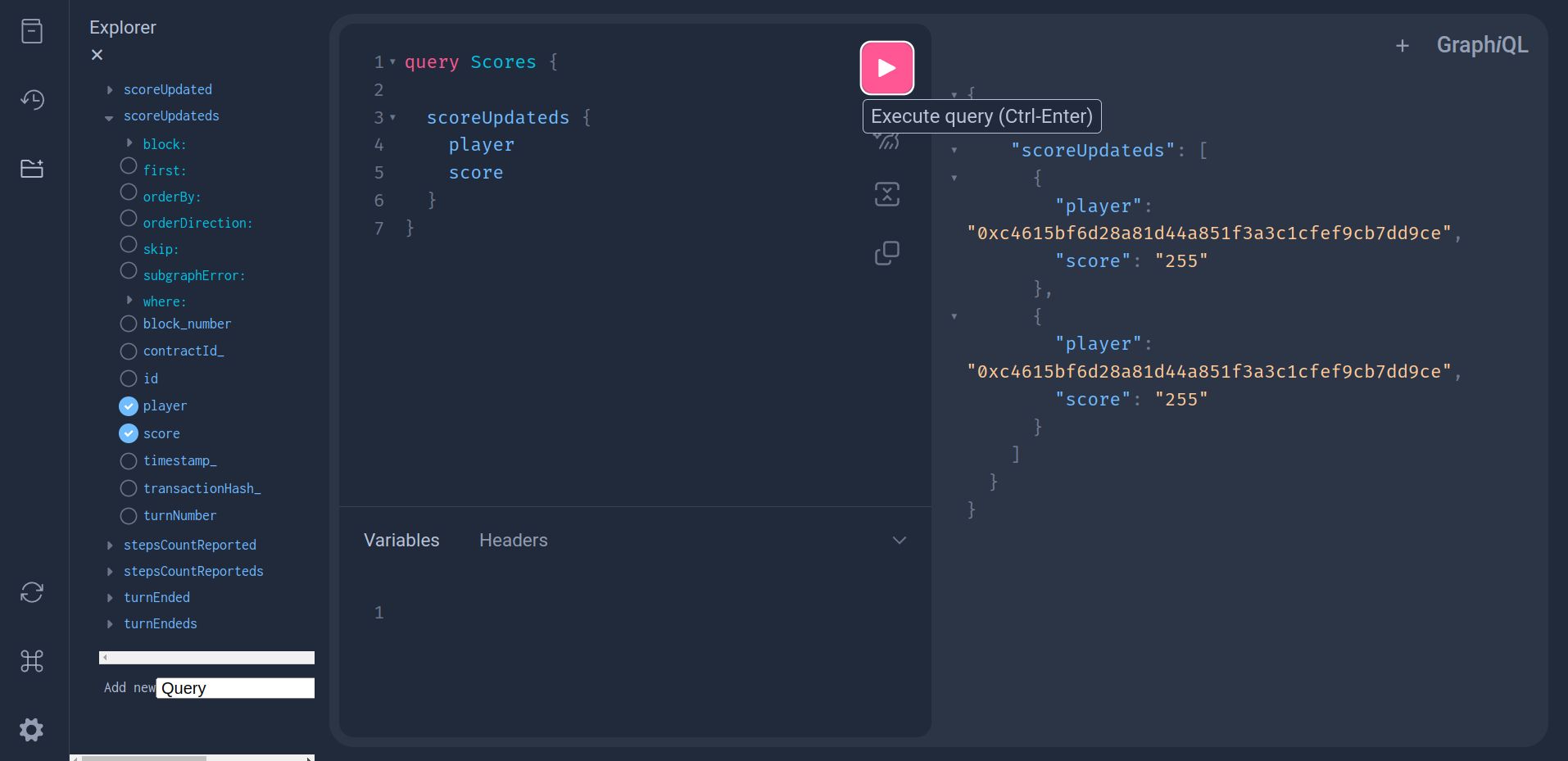Open settings gear icon
Screen dimensions: 1568x761
click(32, 730)
